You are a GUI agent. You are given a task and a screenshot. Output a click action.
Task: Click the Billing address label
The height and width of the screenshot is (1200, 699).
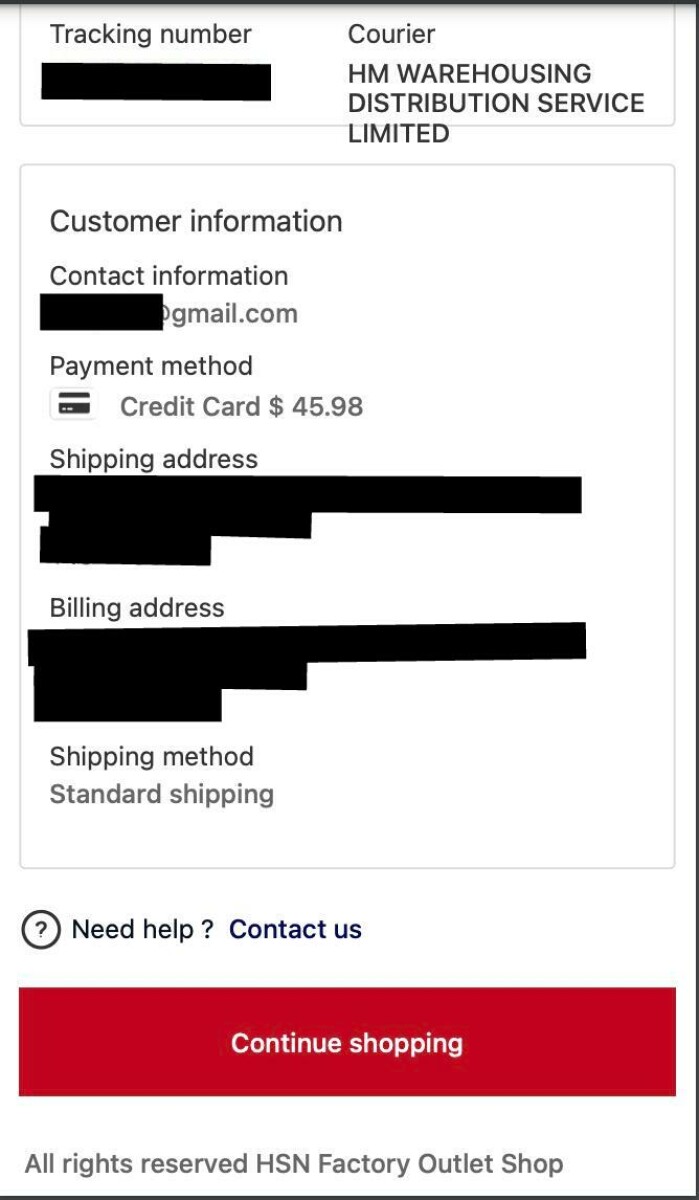(137, 608)
